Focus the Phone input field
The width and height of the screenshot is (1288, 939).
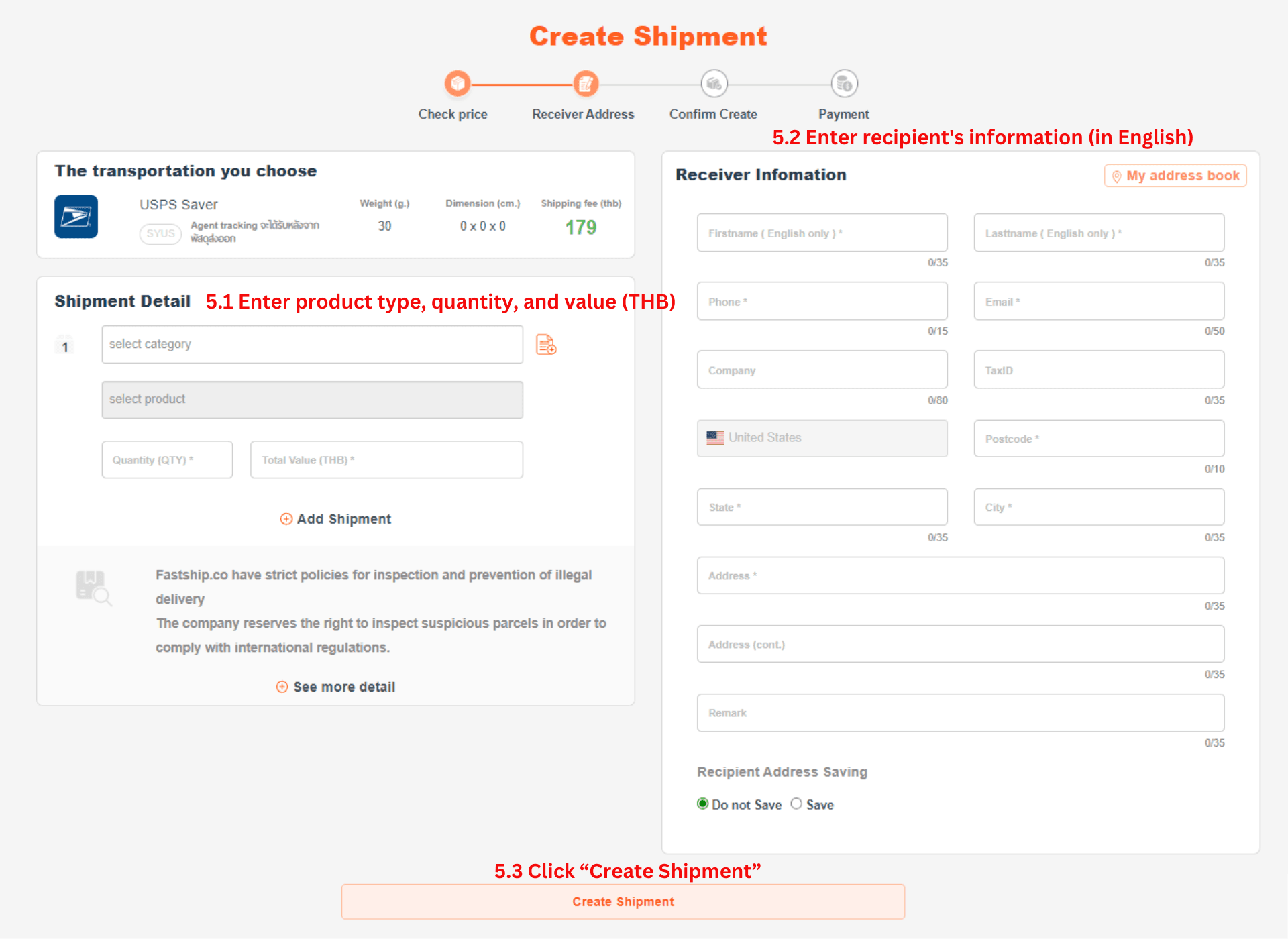point(822,301)
